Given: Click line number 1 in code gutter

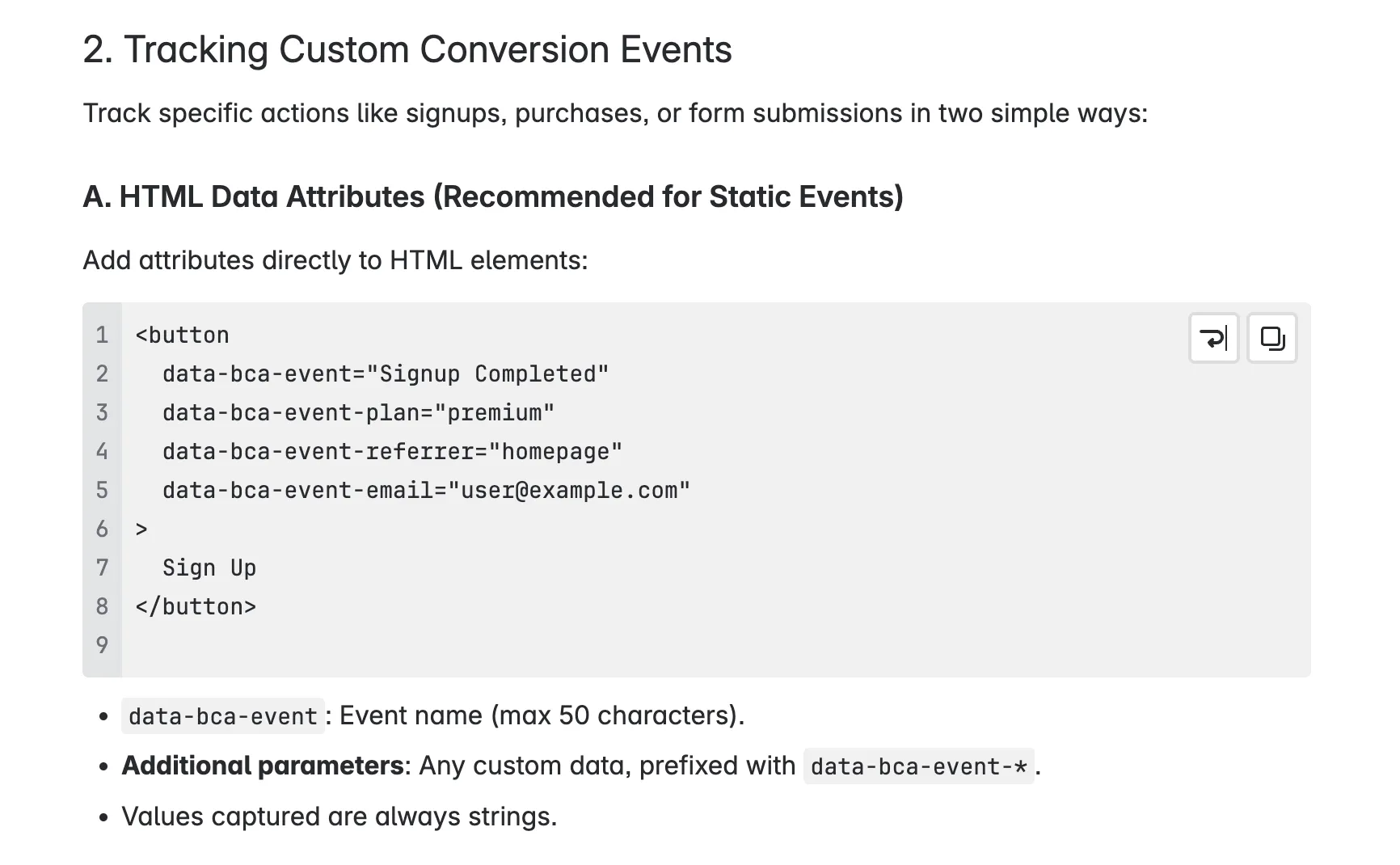Looking at the screenshot, I should [102, 335].
